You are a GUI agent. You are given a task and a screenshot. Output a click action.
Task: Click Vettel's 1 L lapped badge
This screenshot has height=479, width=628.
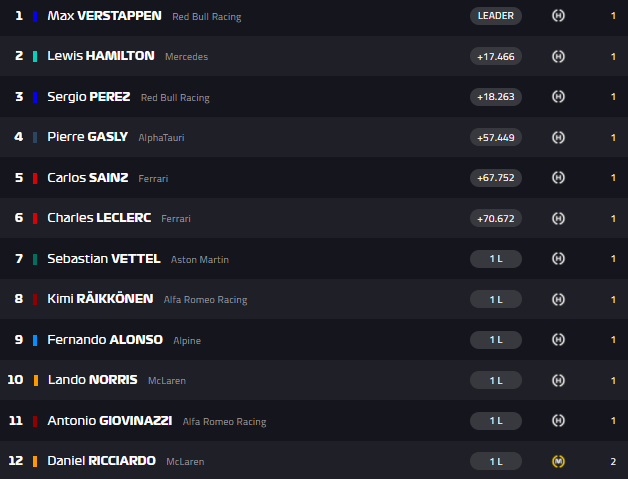pyautogui.click(x=495, y=259)
